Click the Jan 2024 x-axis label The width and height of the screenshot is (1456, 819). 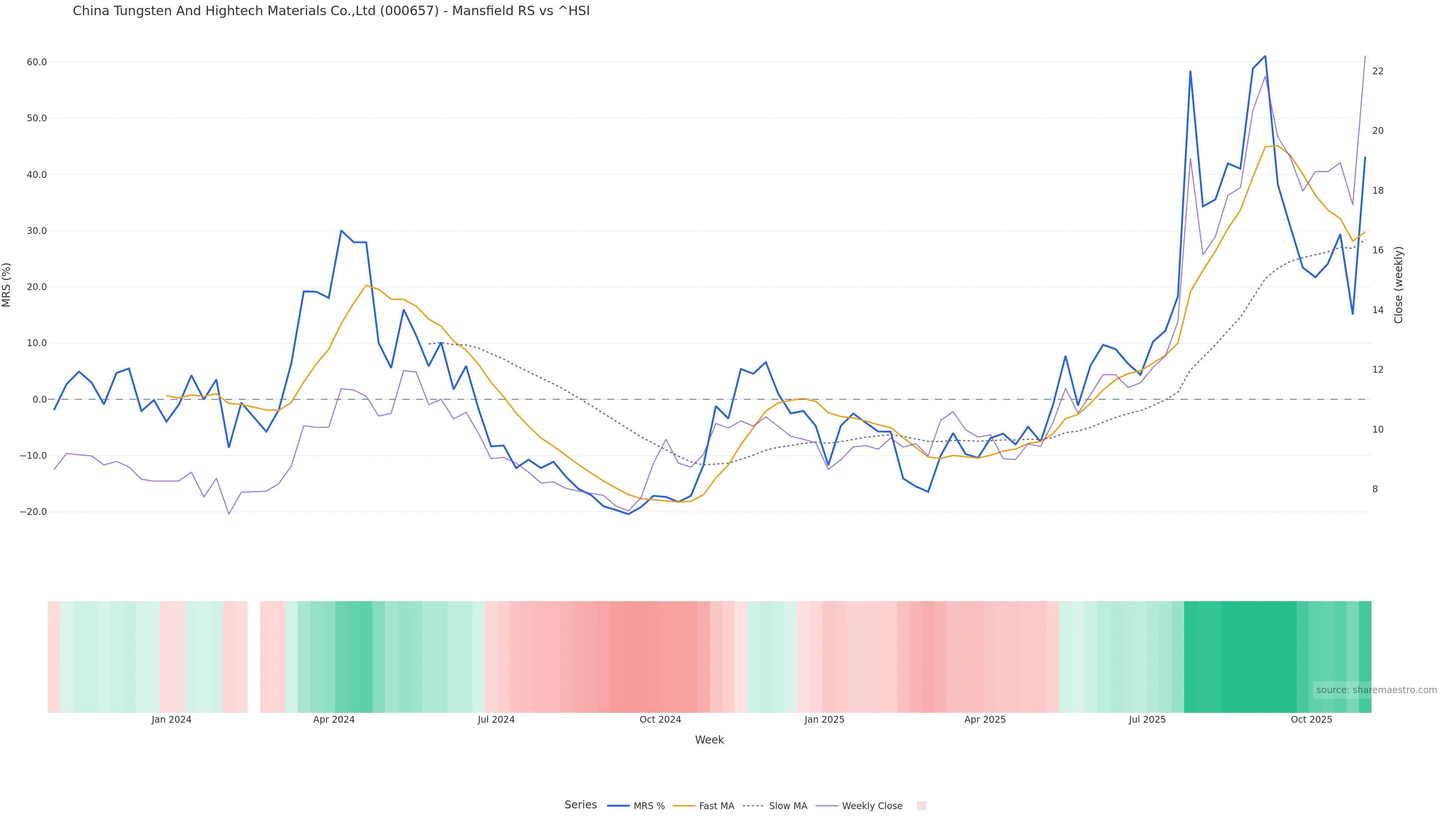[171, 720]
